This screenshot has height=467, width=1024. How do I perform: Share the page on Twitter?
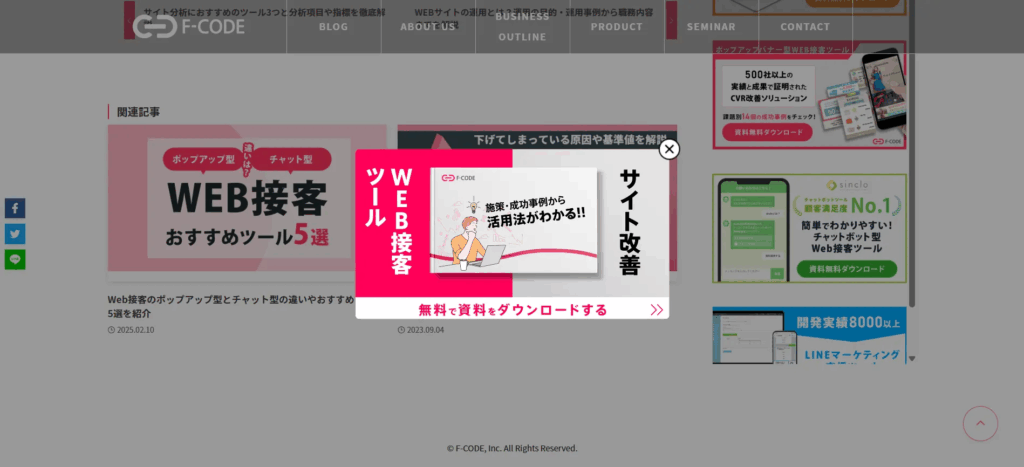coord(15,234)
